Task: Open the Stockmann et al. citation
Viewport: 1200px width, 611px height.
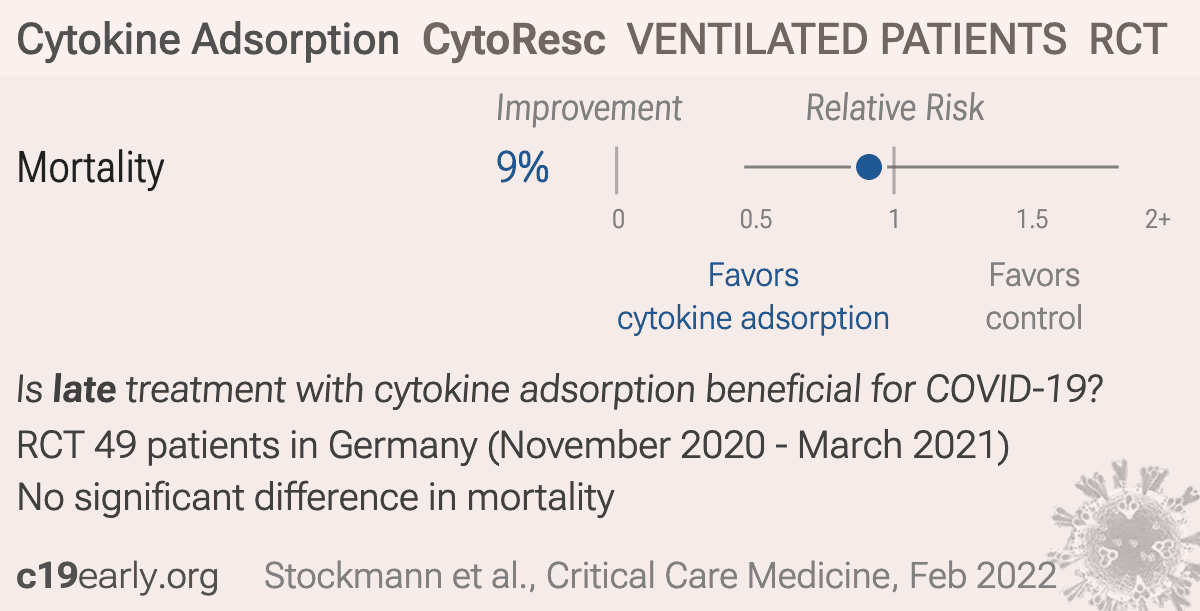Action: coord(660,576)
